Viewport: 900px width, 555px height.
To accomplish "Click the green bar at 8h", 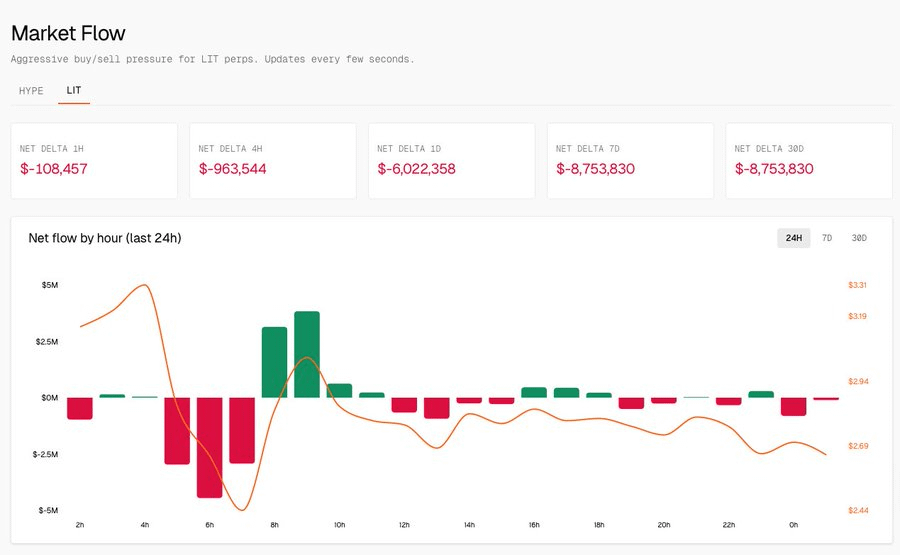I will click(275, 362).
